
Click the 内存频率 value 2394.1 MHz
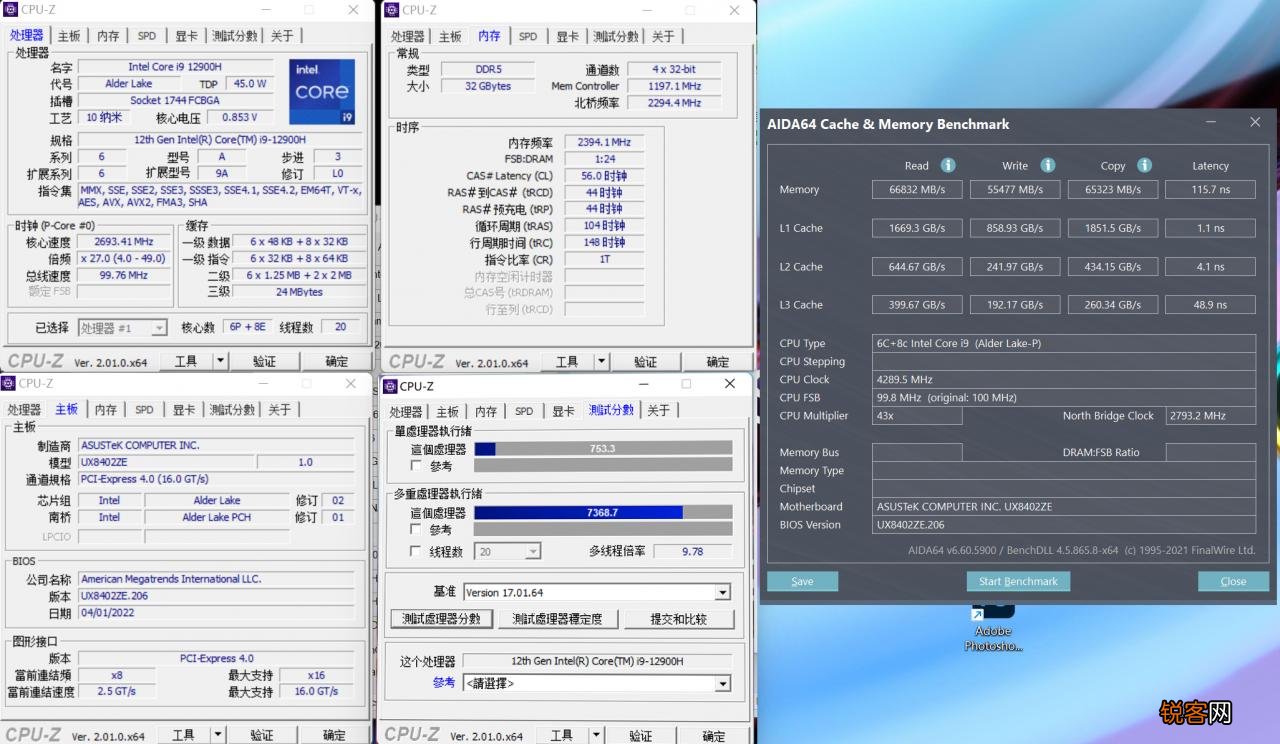(x=604, y=143)
